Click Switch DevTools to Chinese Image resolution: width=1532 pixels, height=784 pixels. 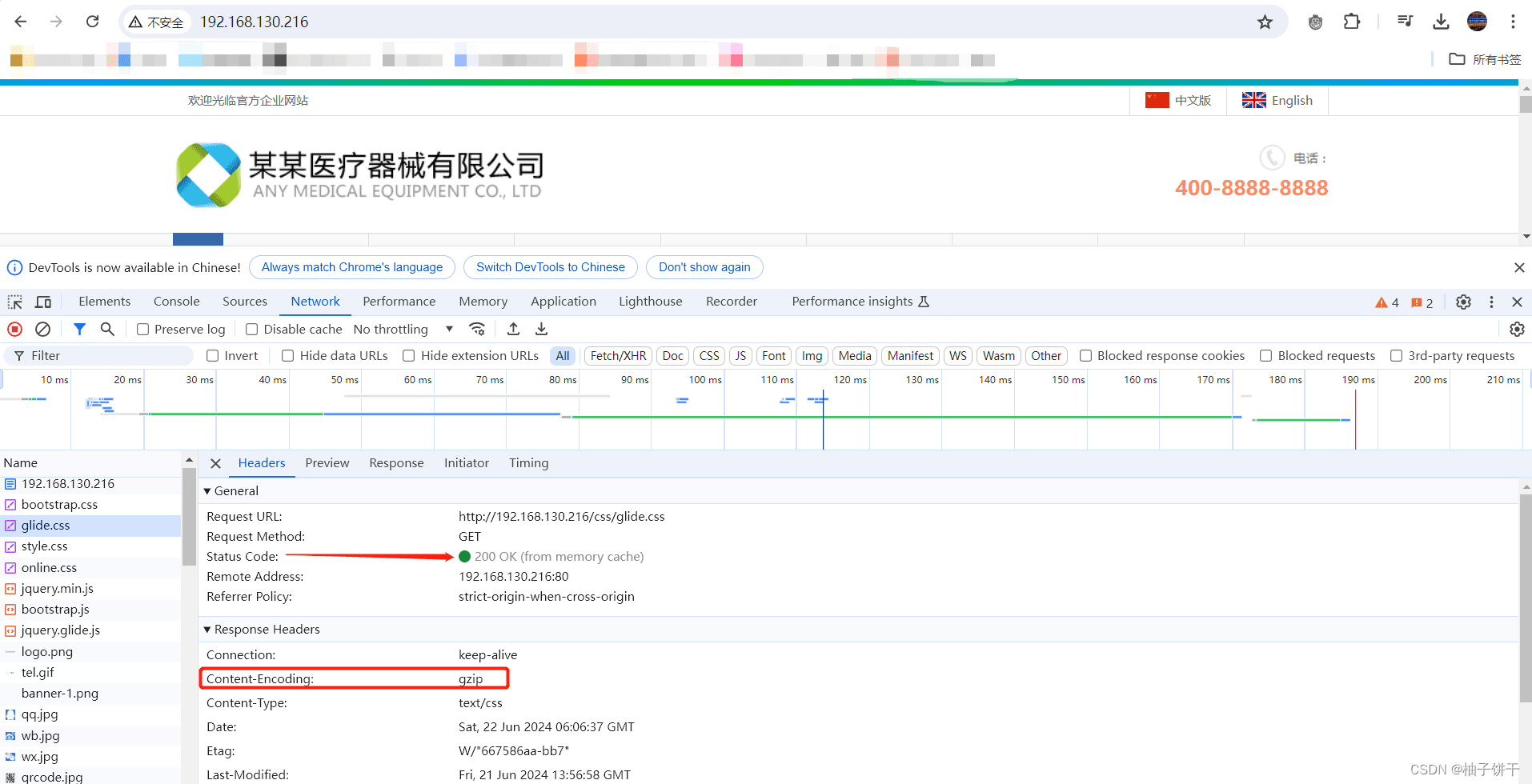tap(550, 267)
